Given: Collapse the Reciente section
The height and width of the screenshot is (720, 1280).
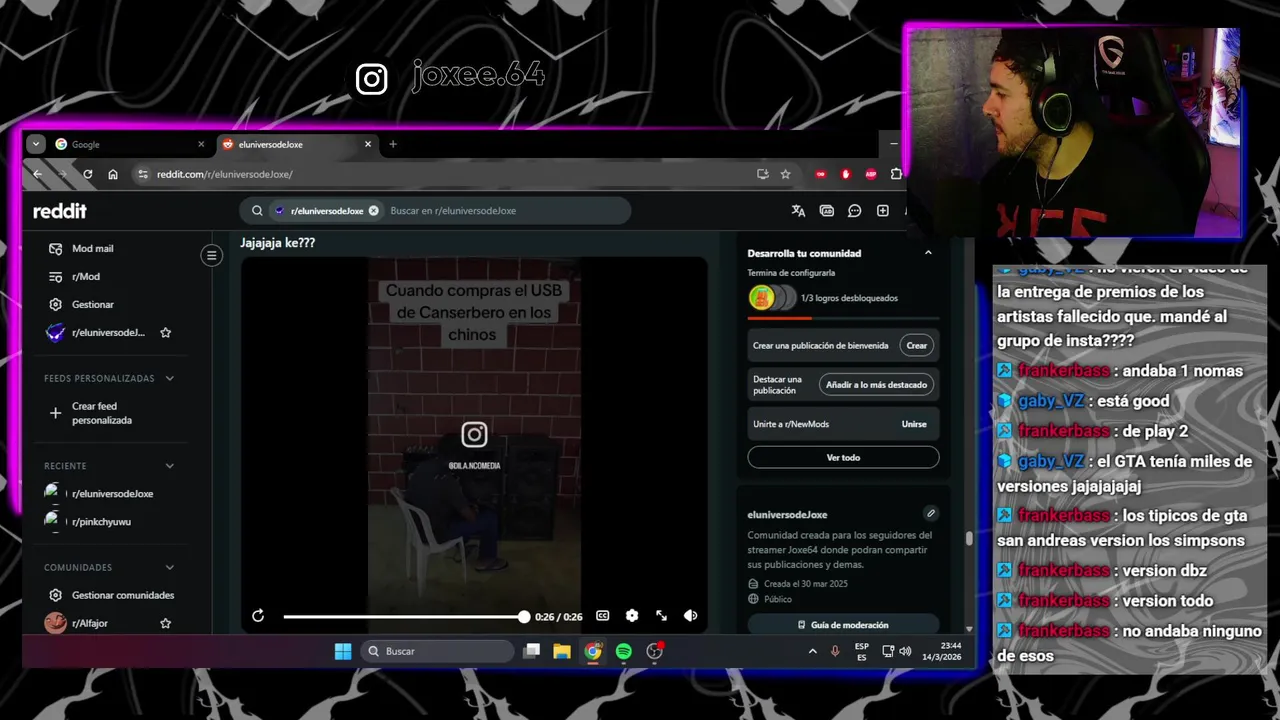Looking at the screenshot, I should (x=169, y=466).
